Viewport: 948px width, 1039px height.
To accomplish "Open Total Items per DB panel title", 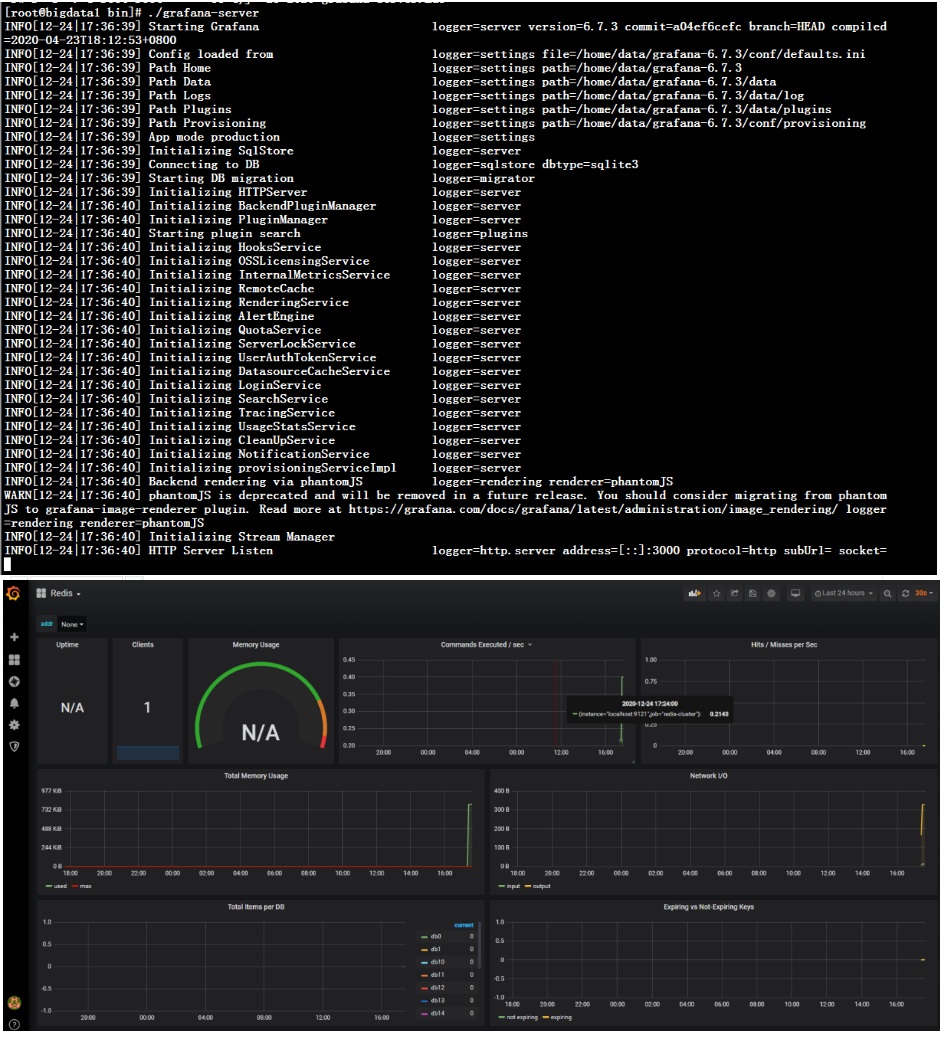I will (x=256, y=906).
